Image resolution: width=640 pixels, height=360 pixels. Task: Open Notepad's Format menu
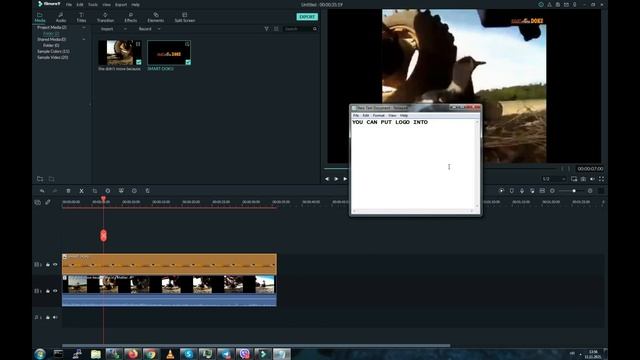378,116
